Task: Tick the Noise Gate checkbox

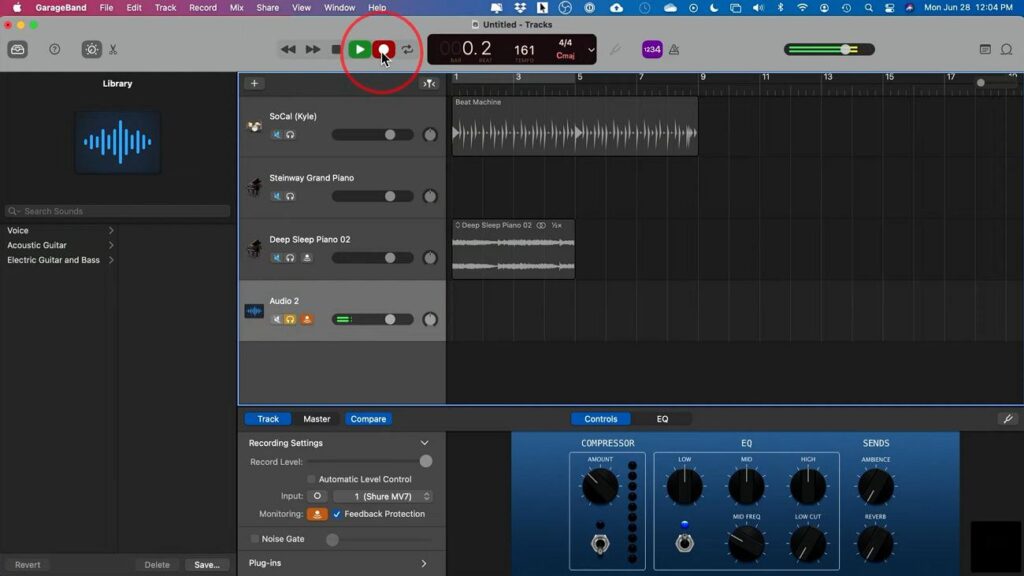Action: 255,539
